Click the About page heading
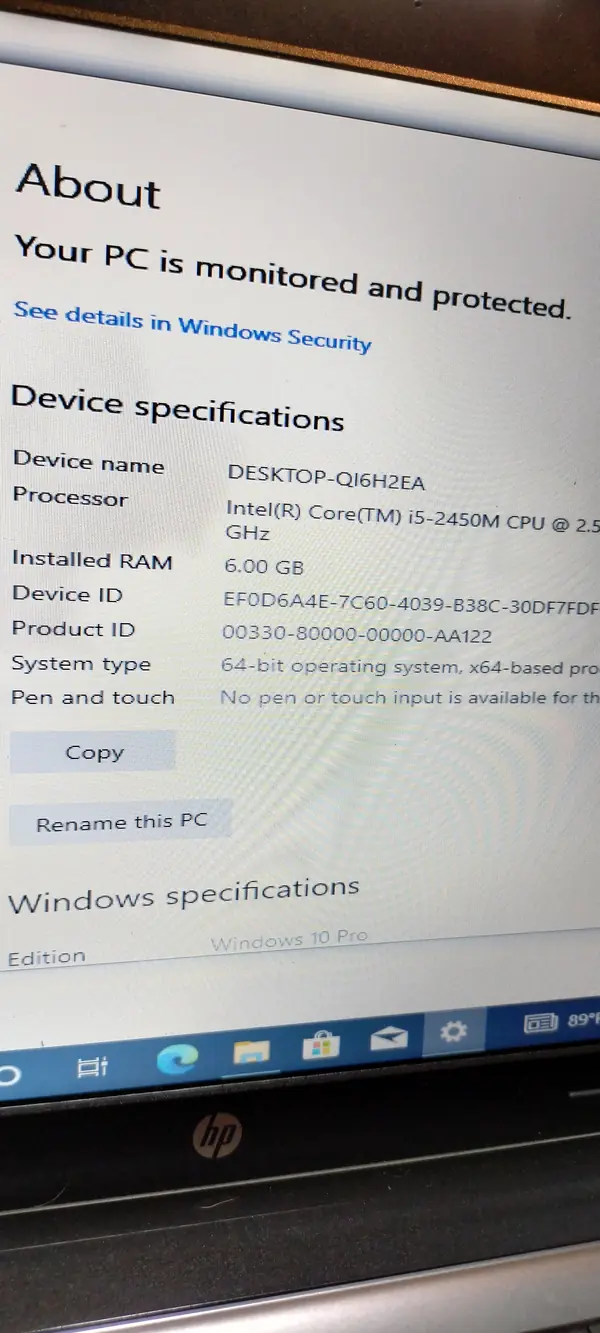600x1333 pixels. tap(89, 186)
